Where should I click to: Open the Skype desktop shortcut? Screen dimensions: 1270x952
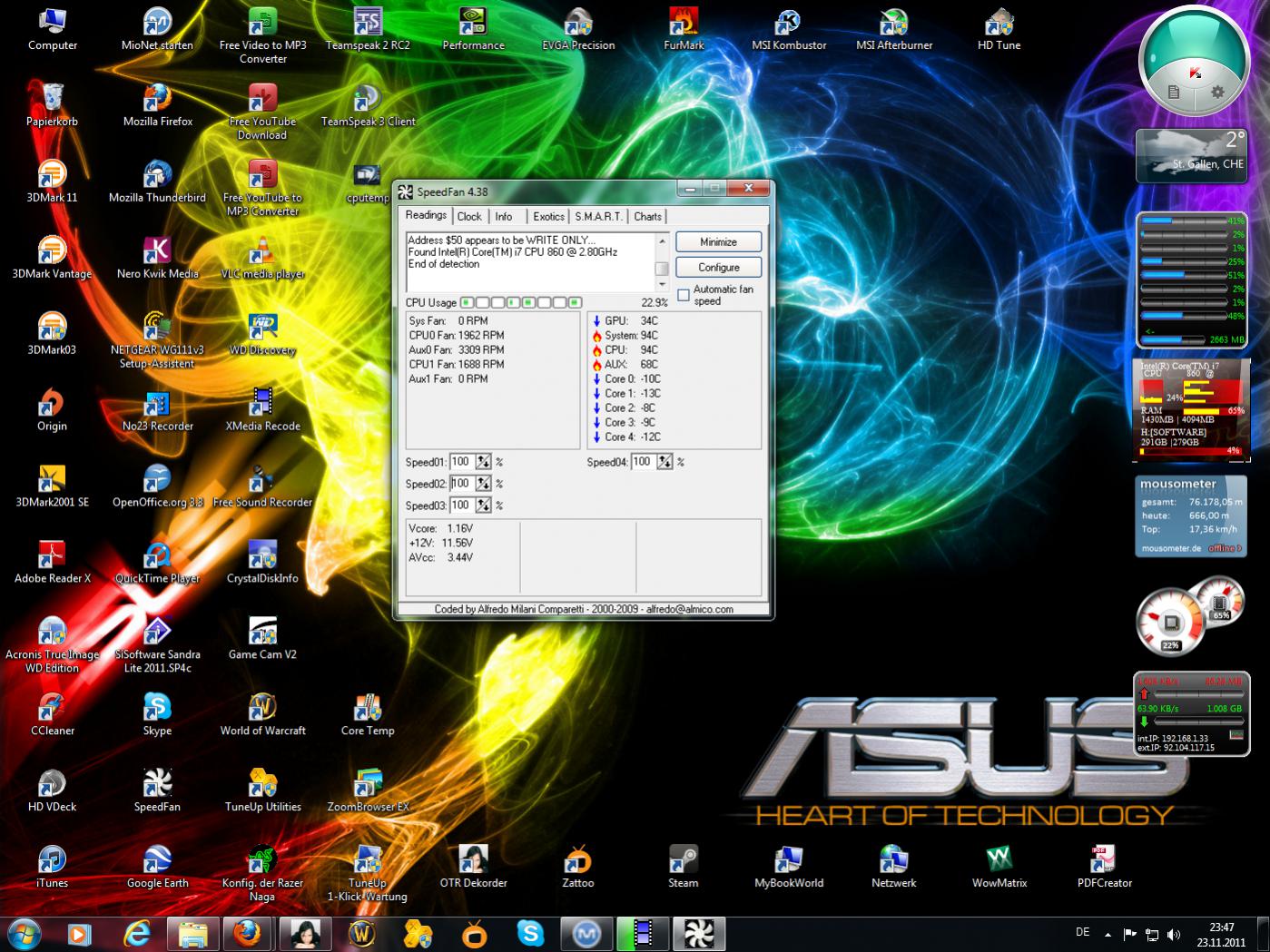pyautogui.click(x=157, y=713)
